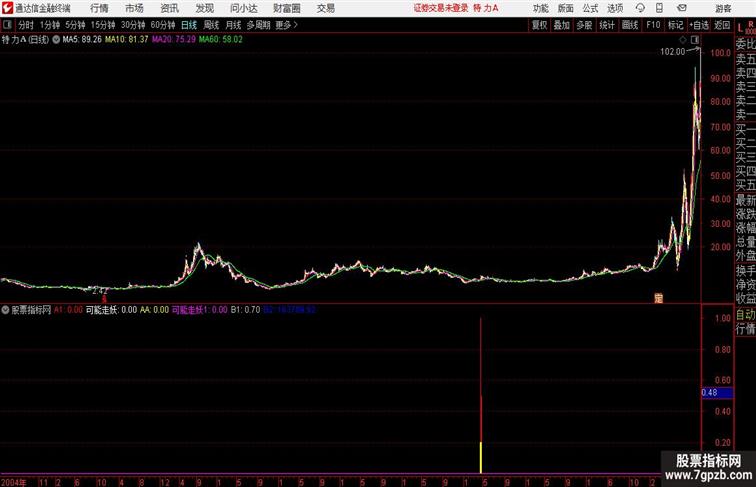756x487 pixels.
Task: Select the 多周期 tab
Action: tap(258, 25)
